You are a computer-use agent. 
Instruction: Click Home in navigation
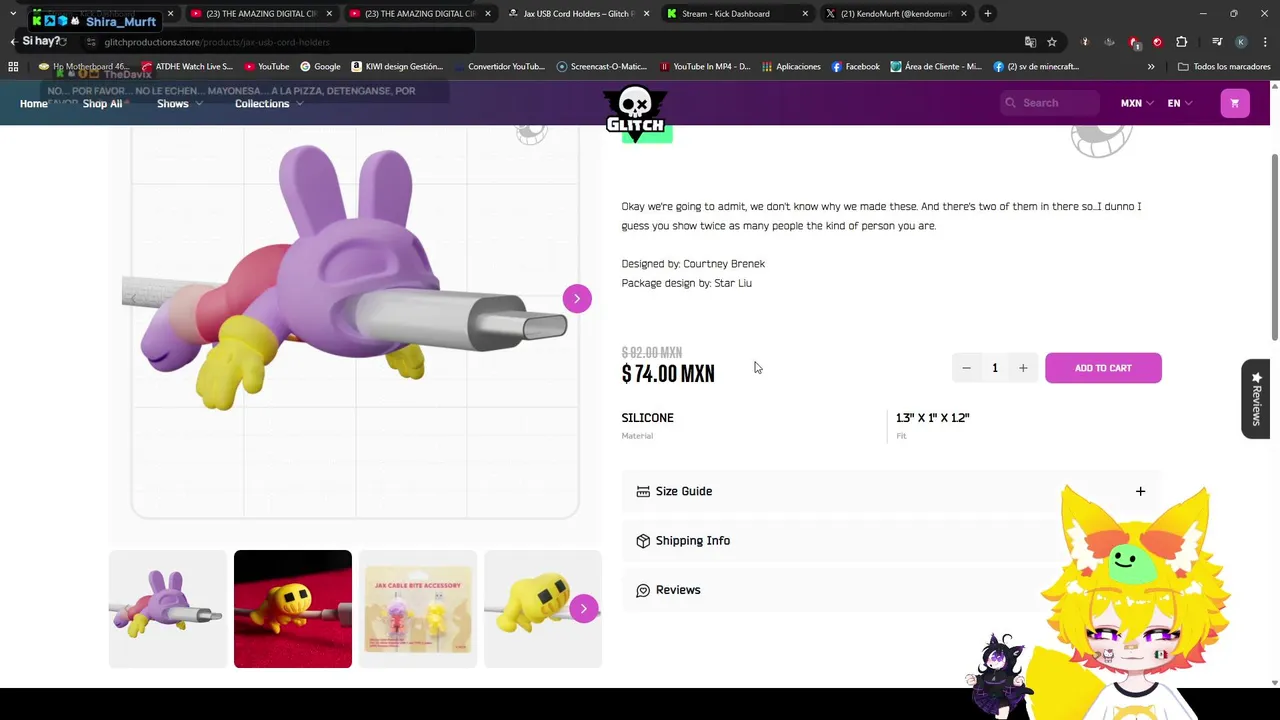point(33,104)
